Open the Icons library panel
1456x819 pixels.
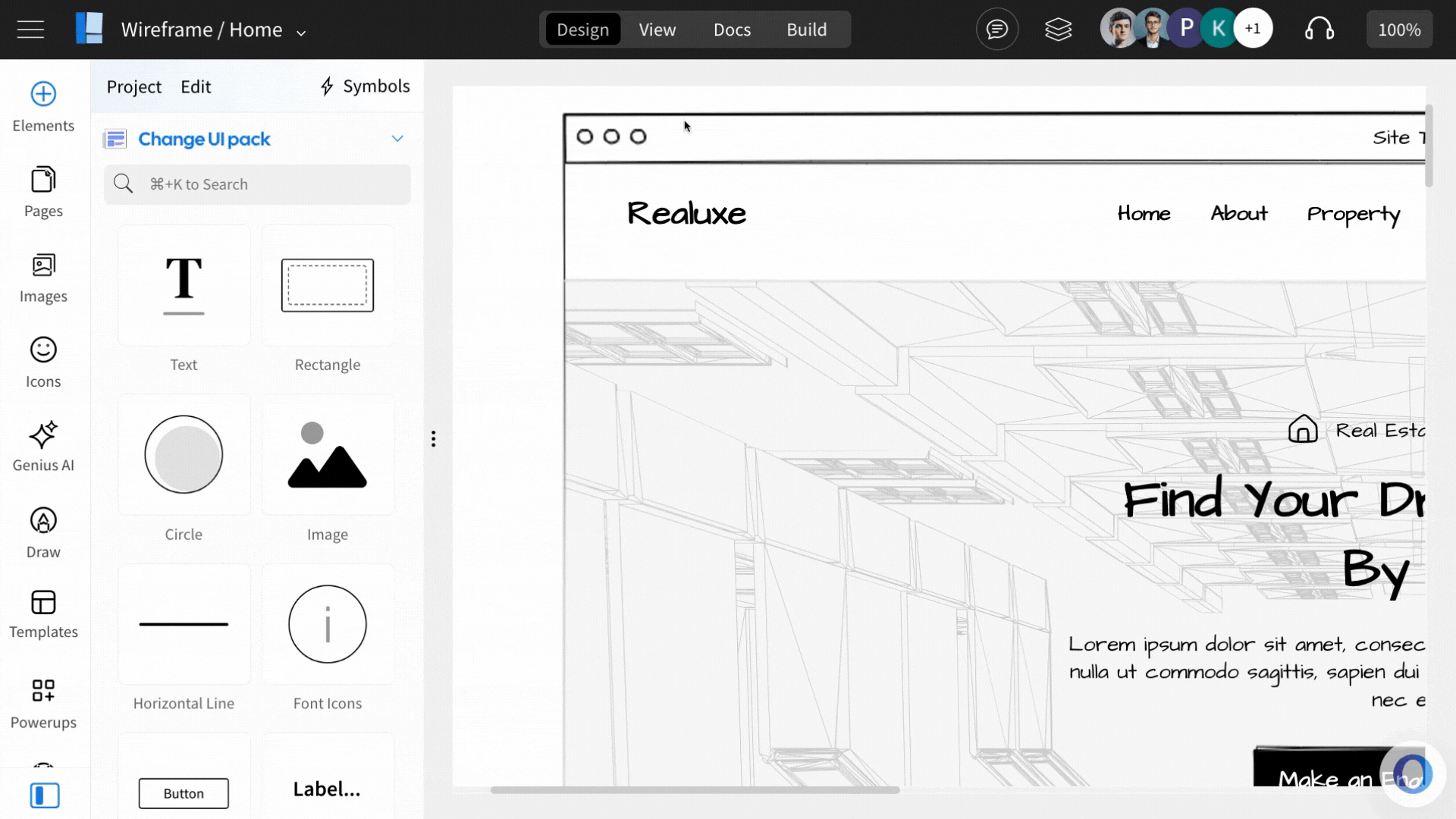[x=42, y=362]
